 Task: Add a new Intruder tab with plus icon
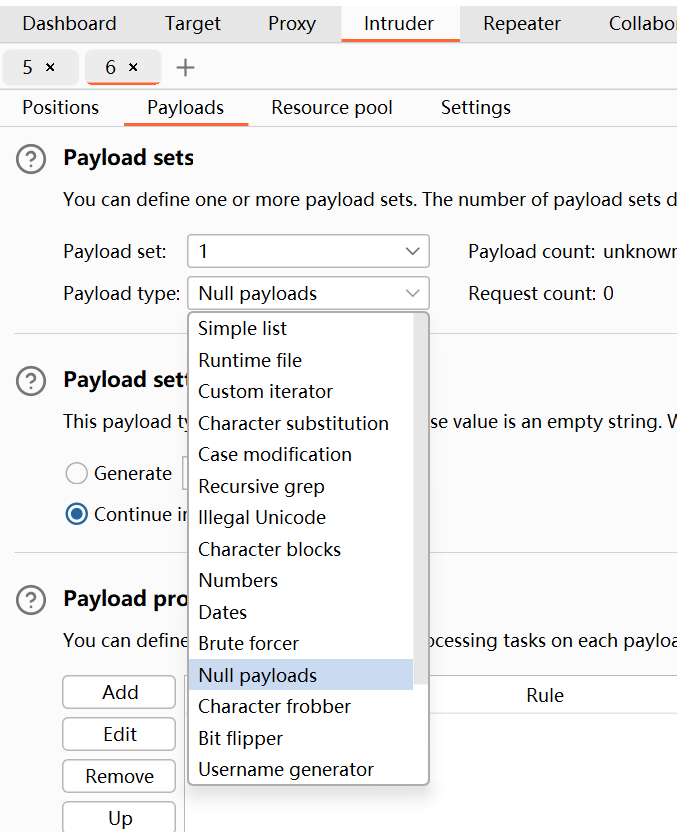click(x=185, y=67)
